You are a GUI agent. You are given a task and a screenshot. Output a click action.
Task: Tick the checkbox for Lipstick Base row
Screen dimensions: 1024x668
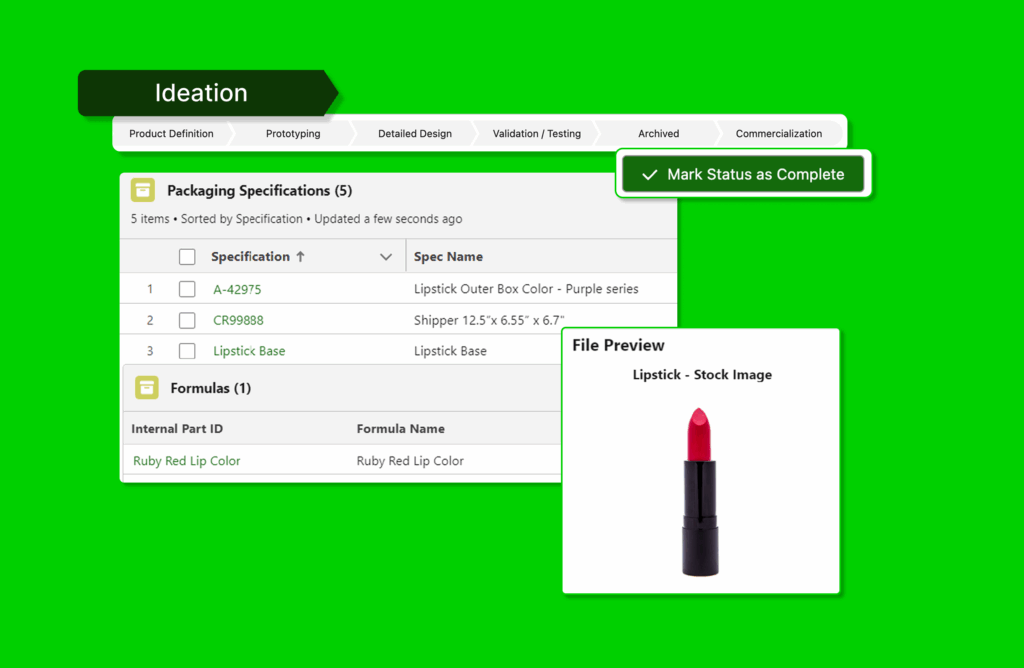187,351
